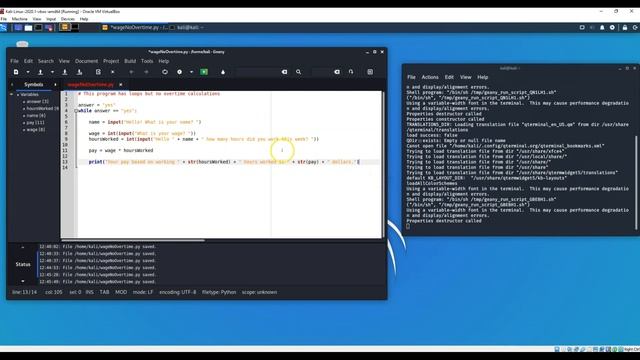Open the Kali applications menu icon
Viewport: 640px width, 360px height.
click(x=4, y=27)
